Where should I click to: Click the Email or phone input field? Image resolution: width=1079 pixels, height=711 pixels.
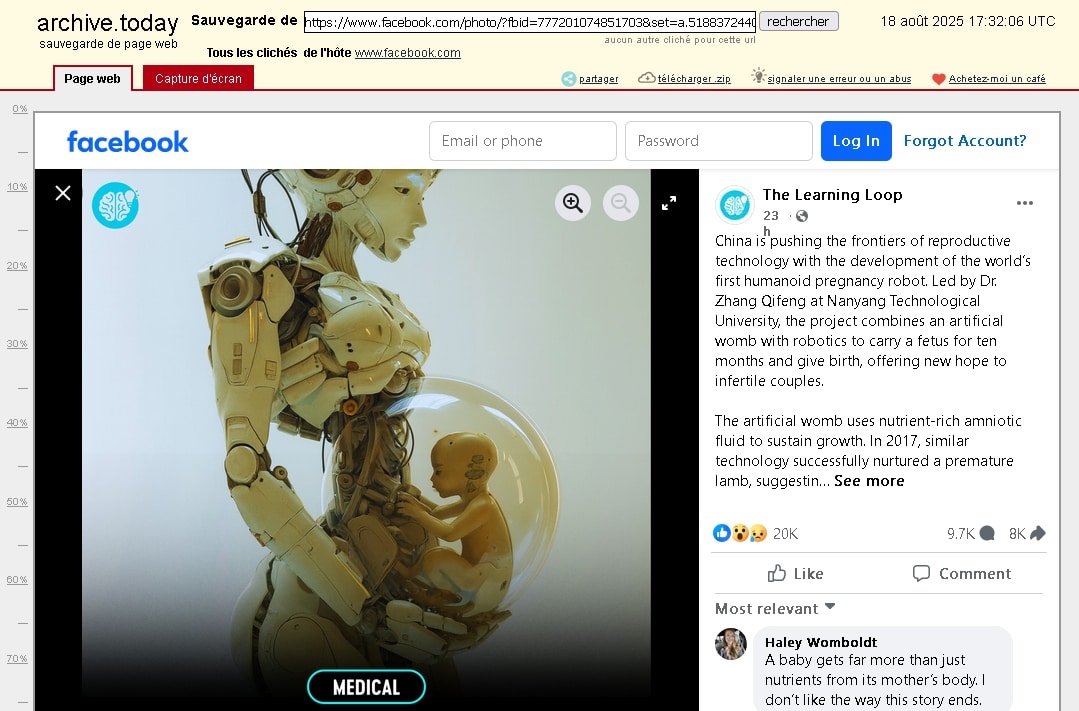[x=522, y=140]
